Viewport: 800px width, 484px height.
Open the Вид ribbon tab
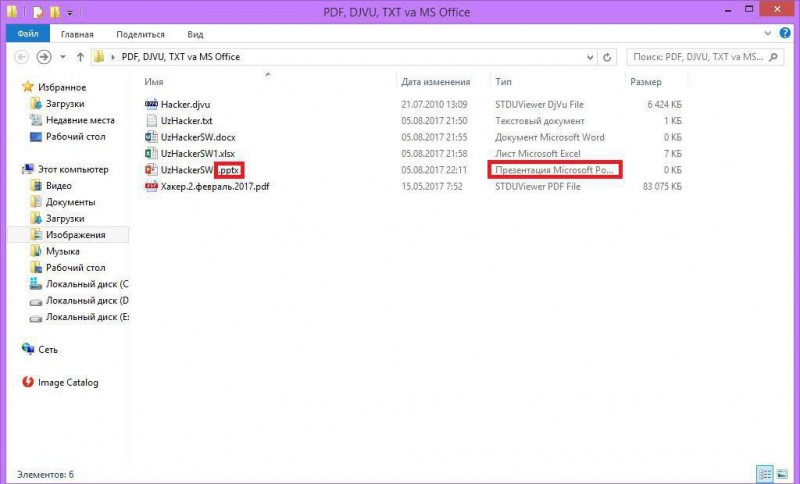click(195, 34)
